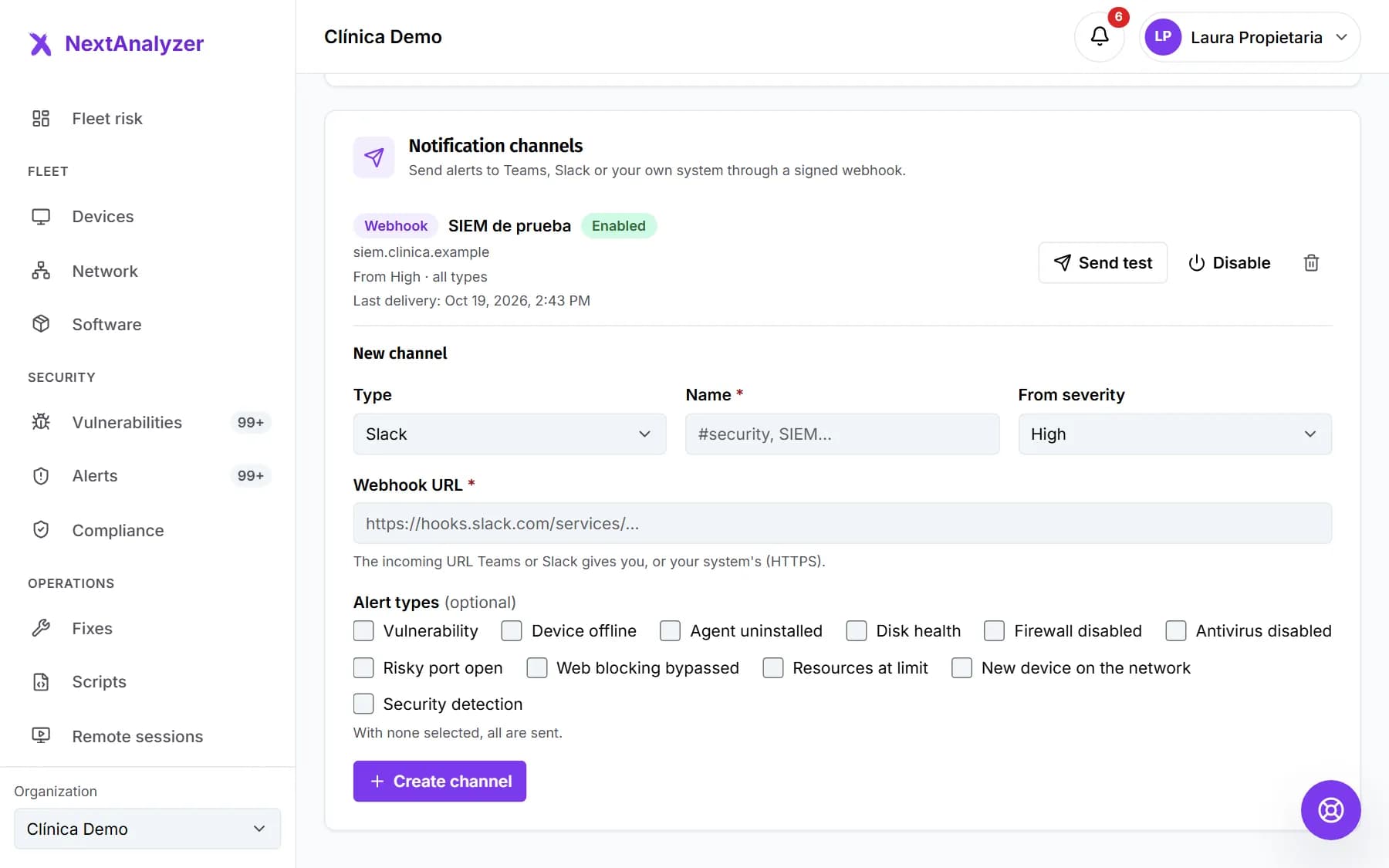
Task: Click the Software package icon
Action: pos(41,324)
